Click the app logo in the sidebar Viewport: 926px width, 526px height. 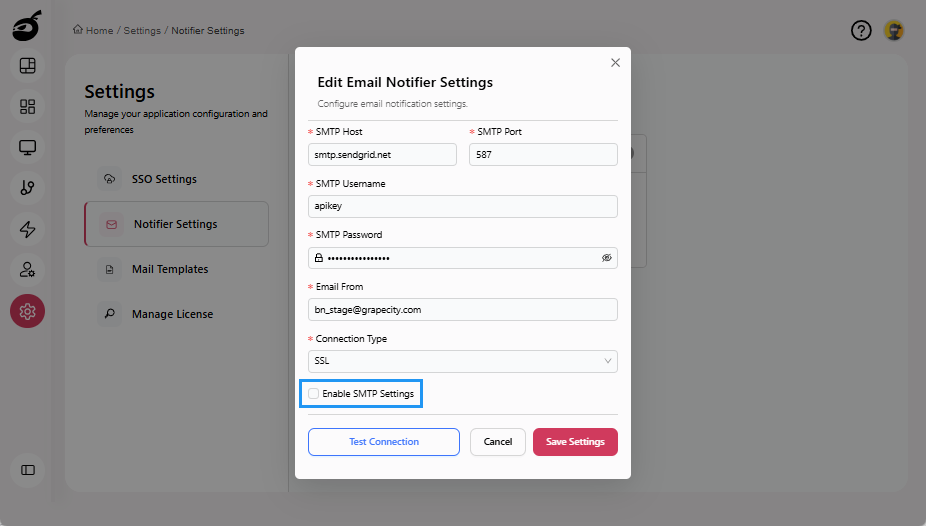point(27,26)
